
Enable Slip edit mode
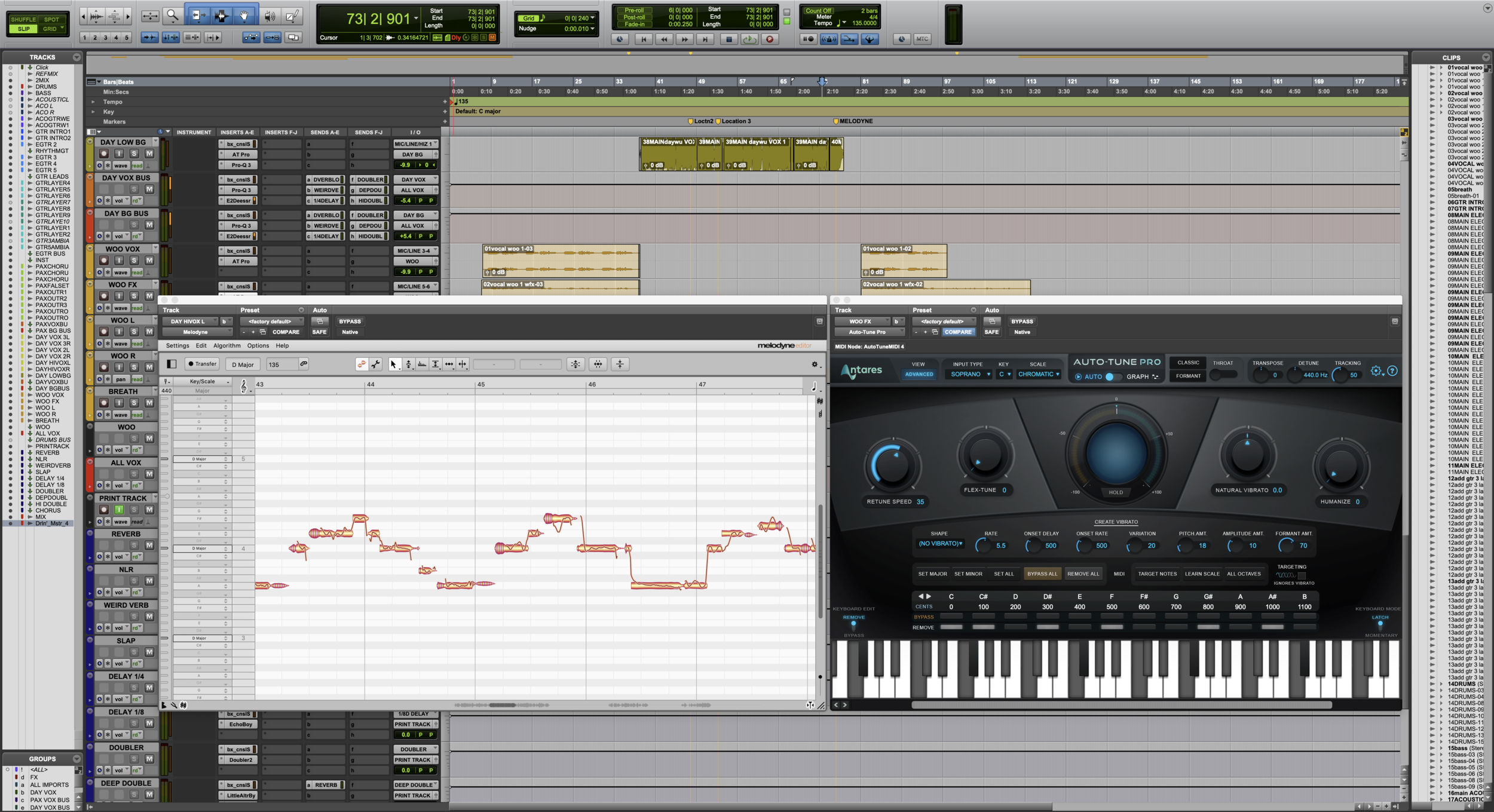pos(24,29)
